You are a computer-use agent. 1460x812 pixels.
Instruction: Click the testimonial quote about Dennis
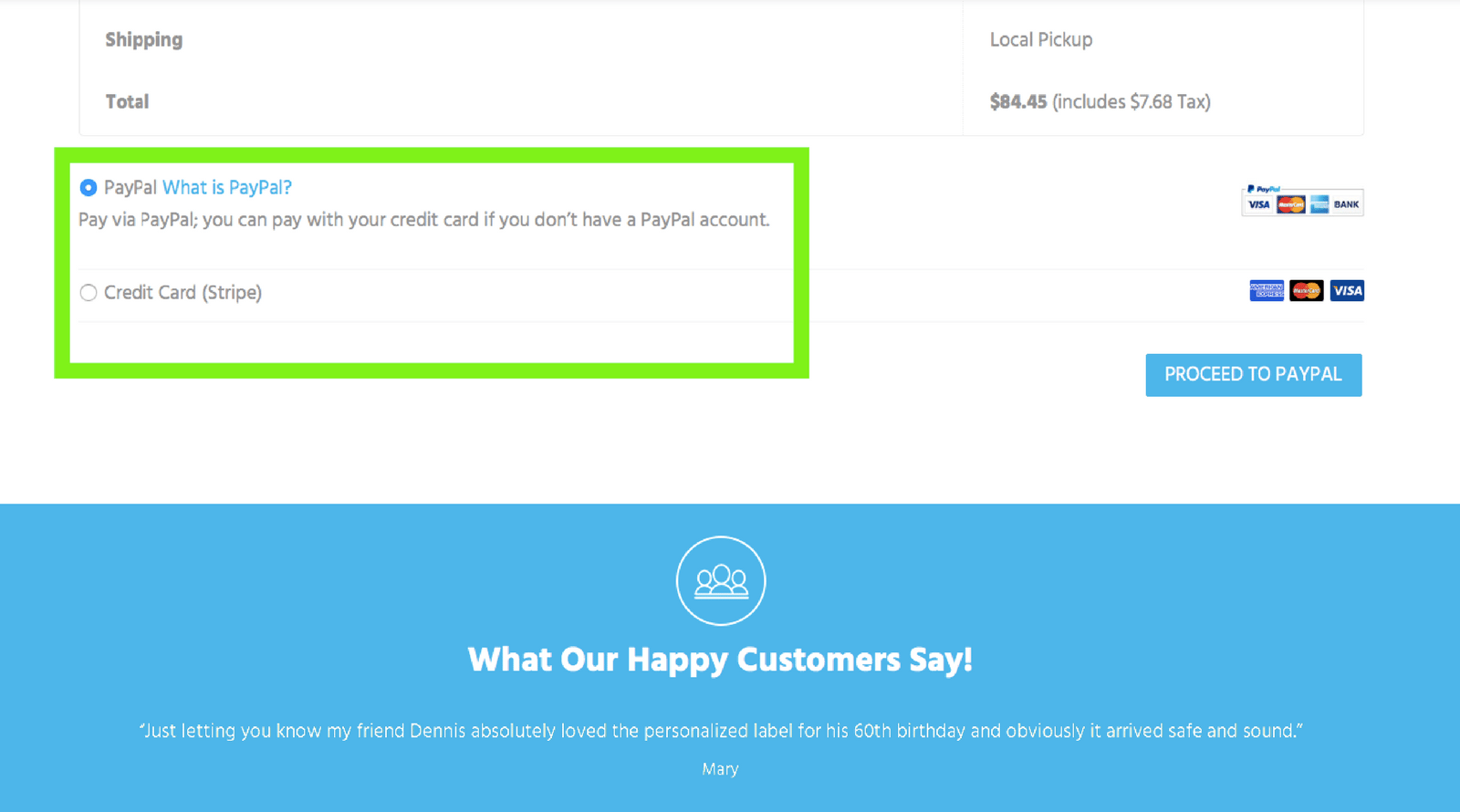click(x=721, y=731)
